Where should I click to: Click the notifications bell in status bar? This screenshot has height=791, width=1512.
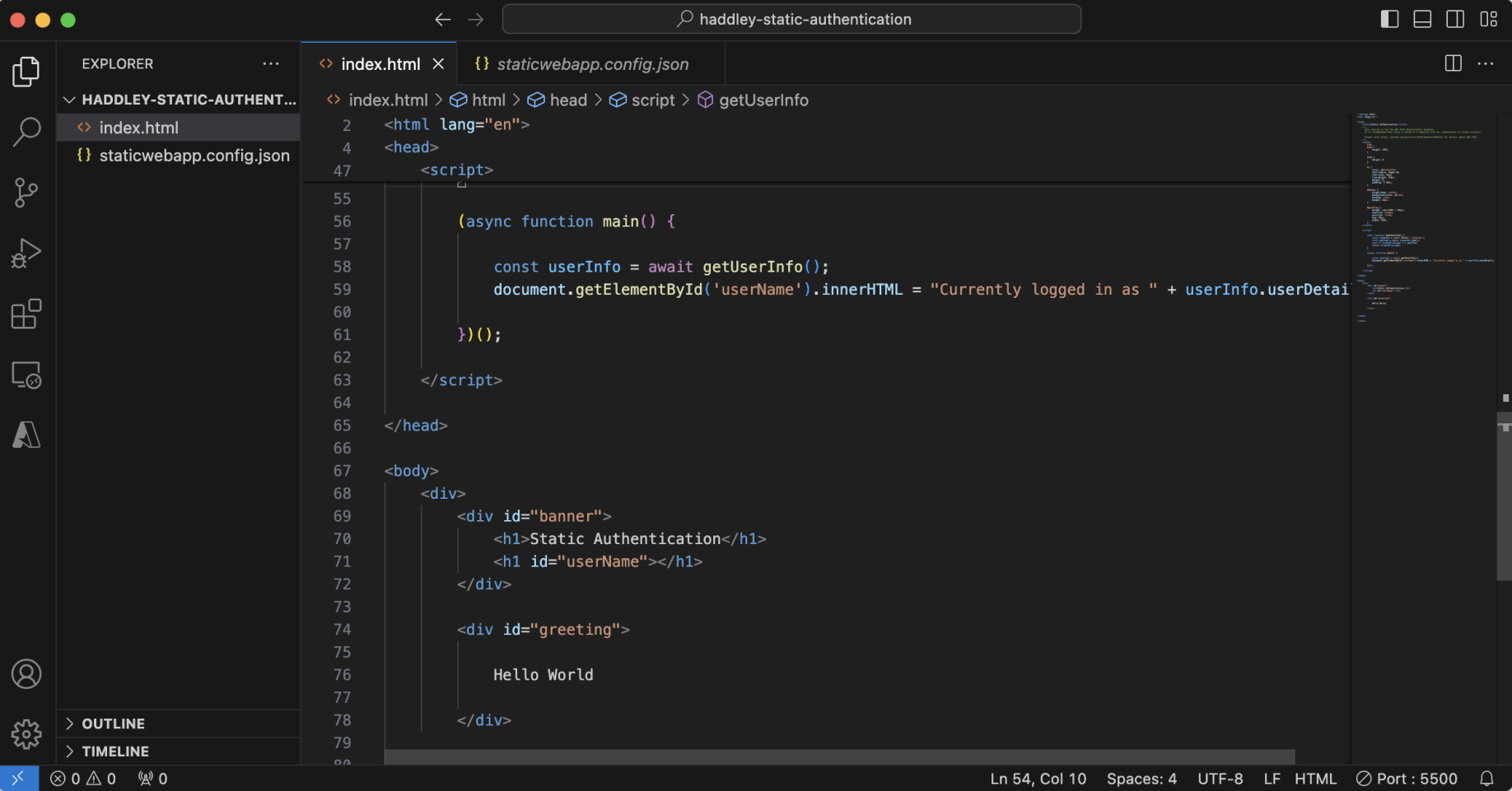pyautogui.click(x=1486, y=779)
